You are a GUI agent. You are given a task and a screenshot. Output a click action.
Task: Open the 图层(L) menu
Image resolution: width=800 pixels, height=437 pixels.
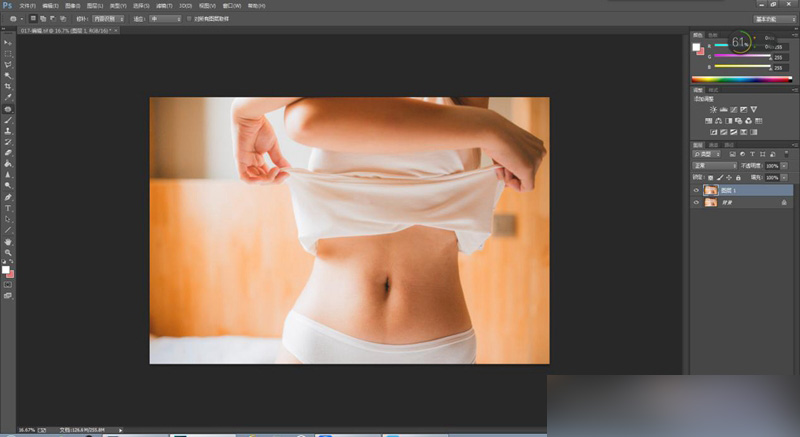(95, 6)
